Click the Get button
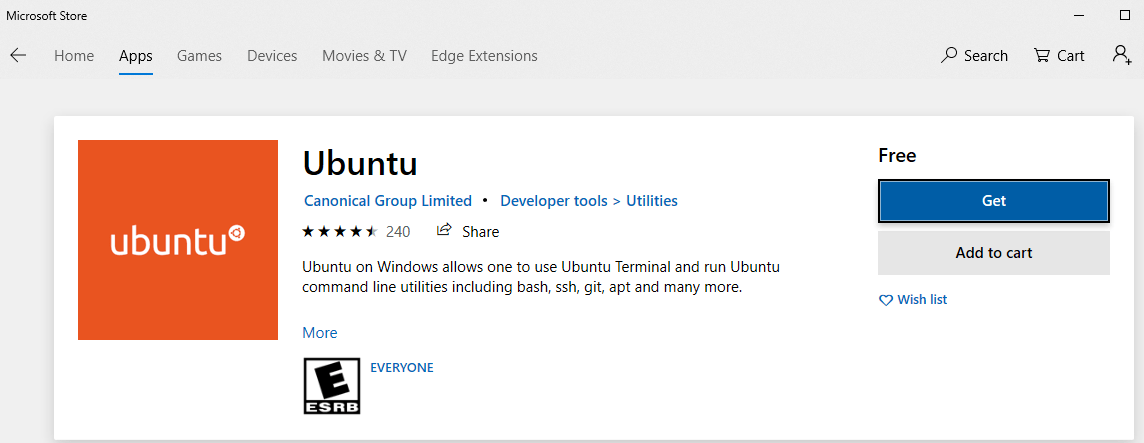This screenshot has height=443, width=1144. click(994, 201)
